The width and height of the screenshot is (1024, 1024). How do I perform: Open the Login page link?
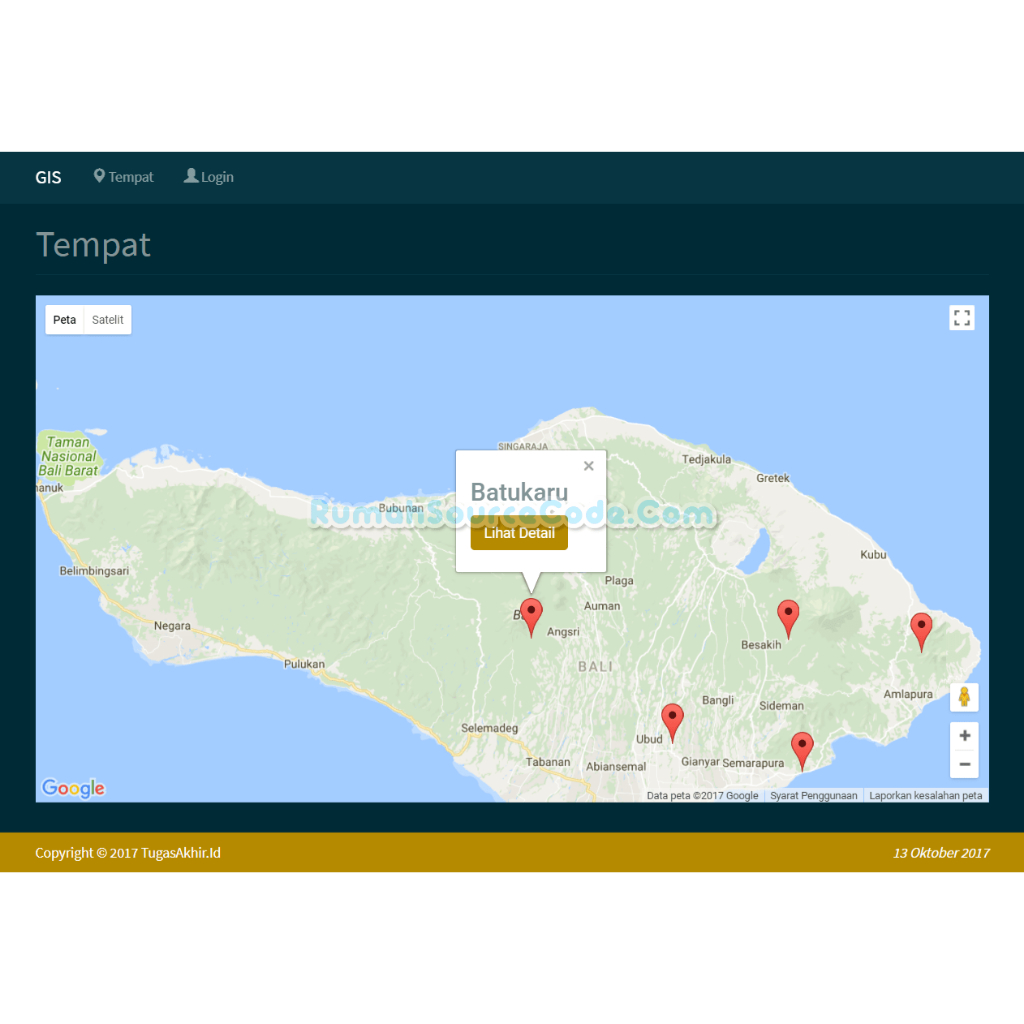(x=209, y=177)
